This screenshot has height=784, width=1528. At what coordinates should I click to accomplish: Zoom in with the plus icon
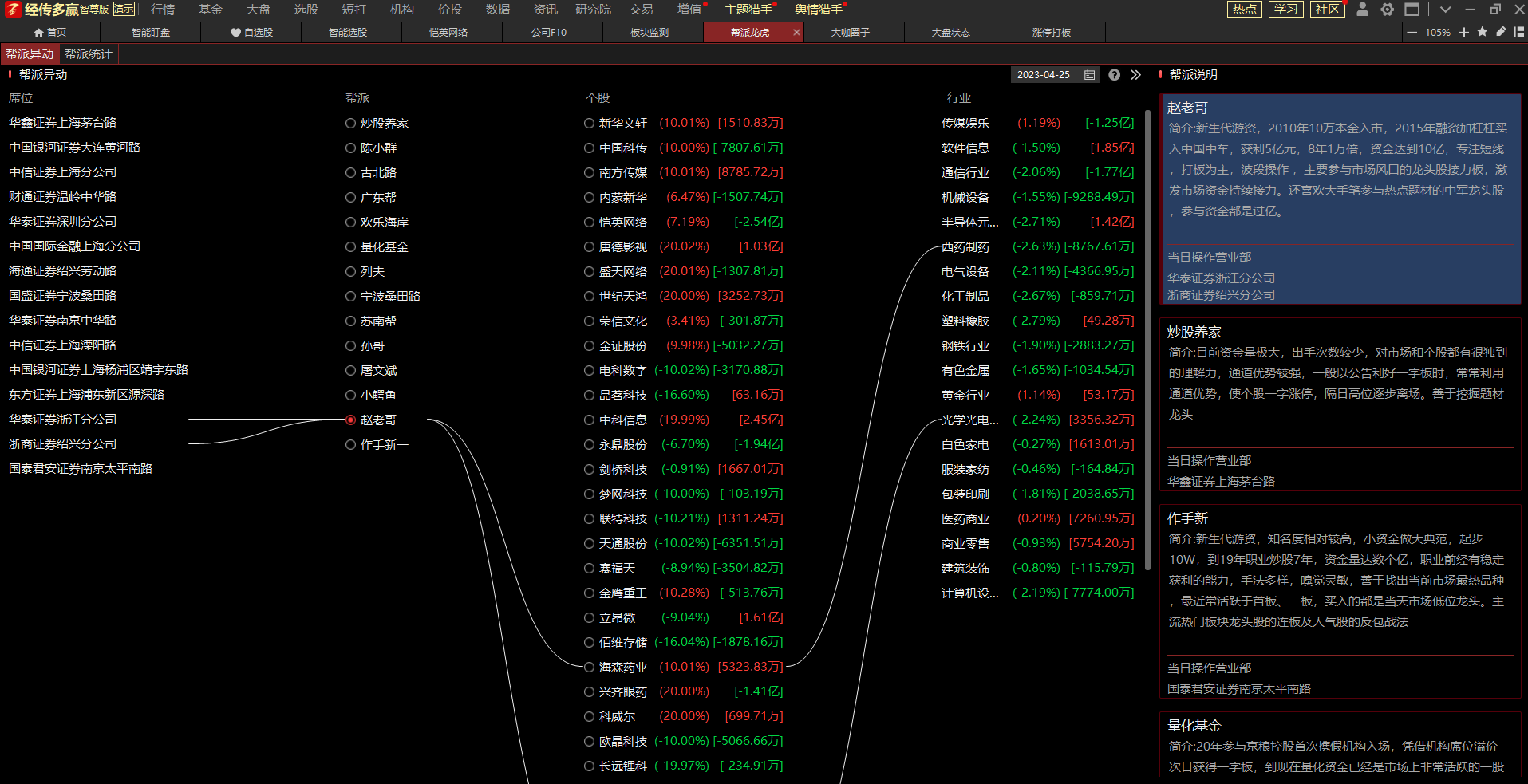1464,33
